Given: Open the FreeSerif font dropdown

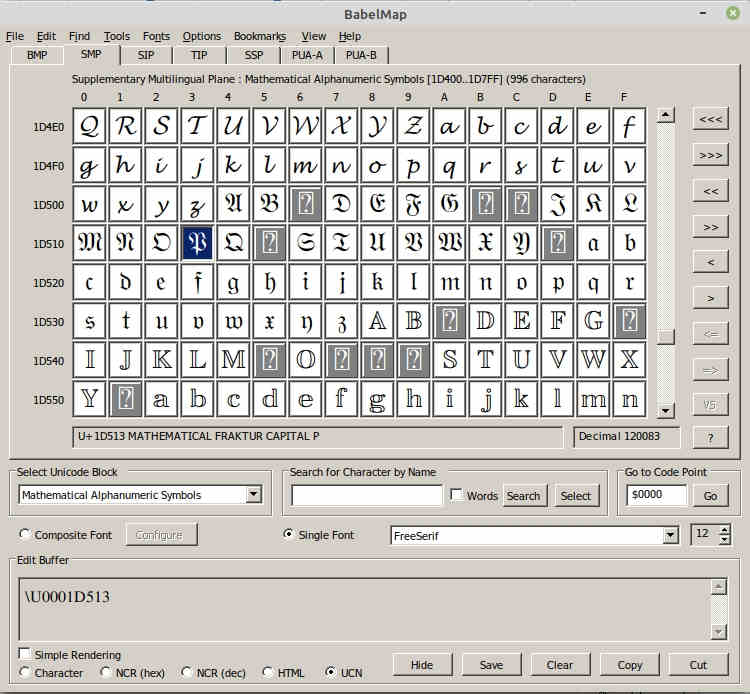Looking at the screenshot, I should point(670,536).
